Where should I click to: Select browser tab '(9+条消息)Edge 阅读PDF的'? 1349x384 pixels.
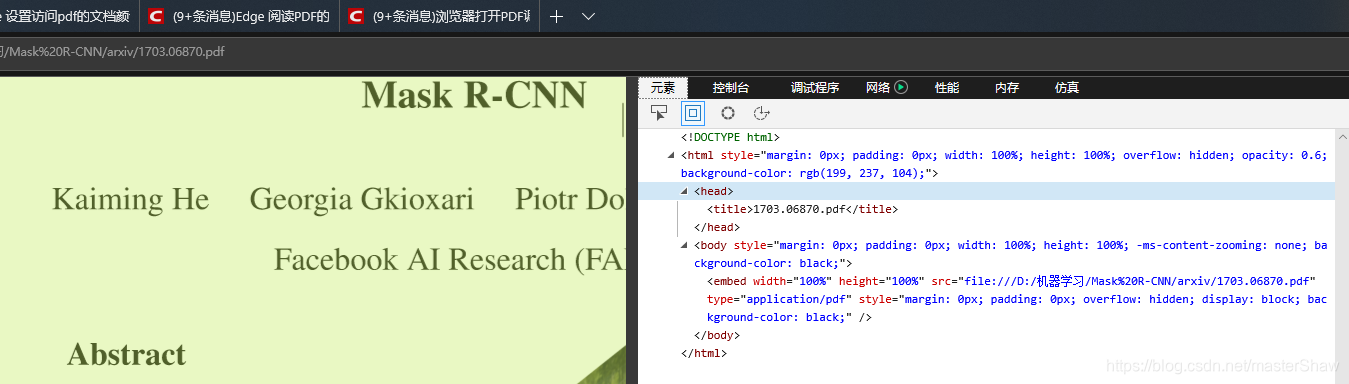click(239, 16)
